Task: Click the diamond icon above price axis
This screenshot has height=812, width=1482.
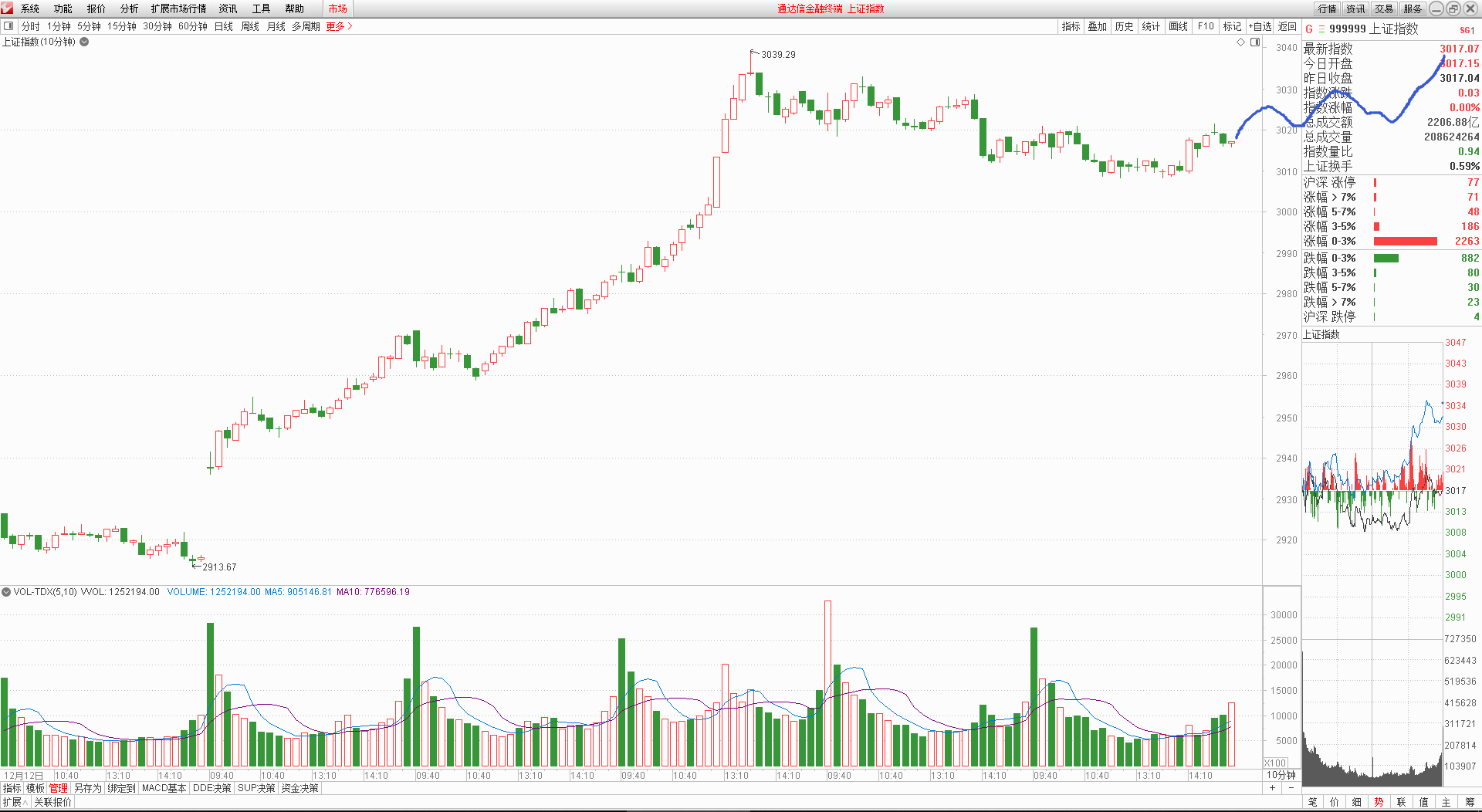Action: click(x=1241, y=42)
